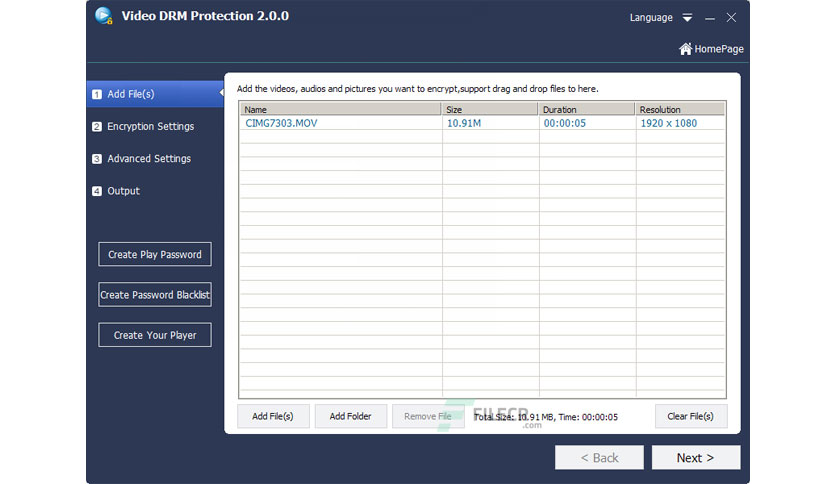Viewport: 836px width, 484px height.
Task: Click the step 3 number icon
Action: coord(97,159)
